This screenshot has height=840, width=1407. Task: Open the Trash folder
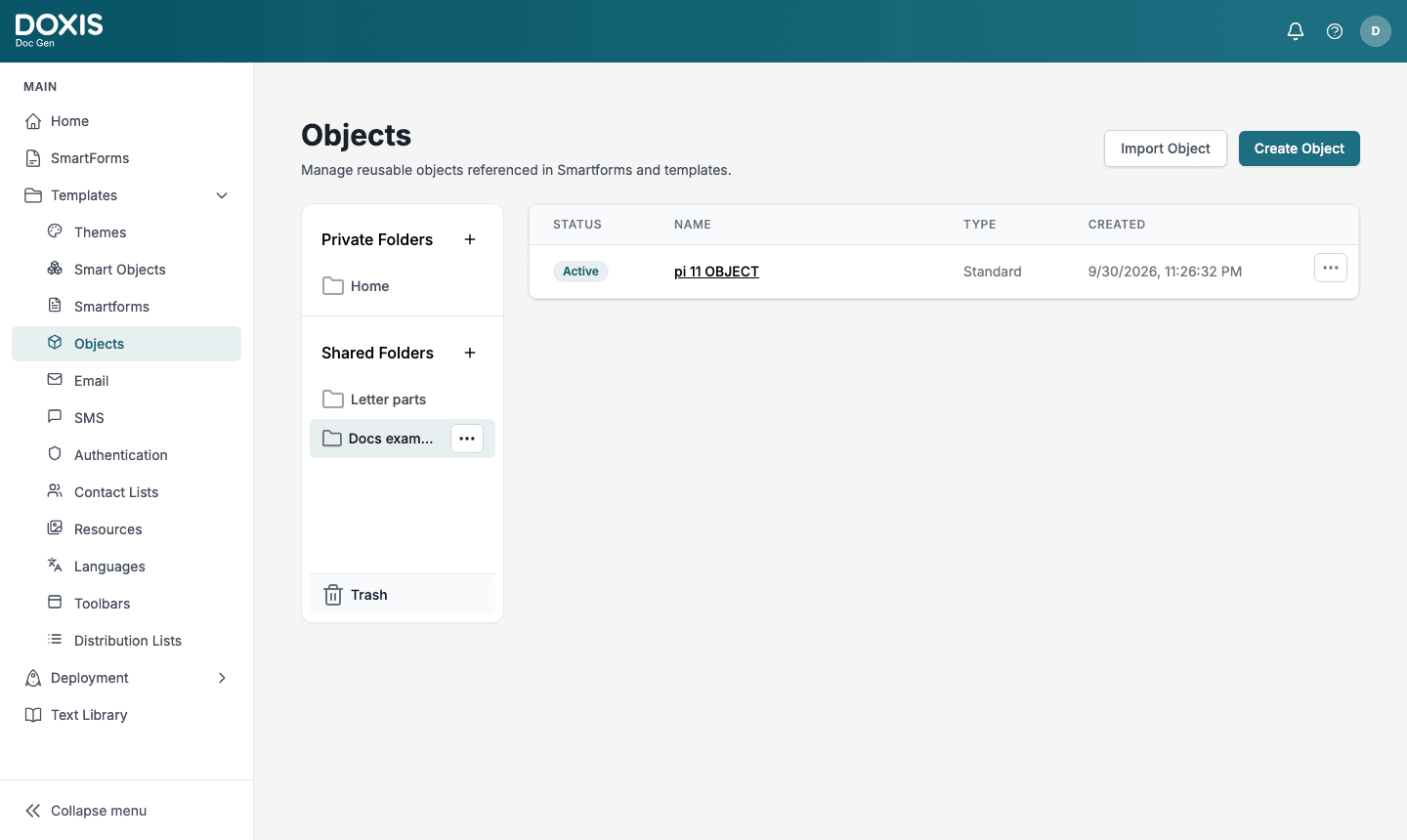tap(403, 595)
